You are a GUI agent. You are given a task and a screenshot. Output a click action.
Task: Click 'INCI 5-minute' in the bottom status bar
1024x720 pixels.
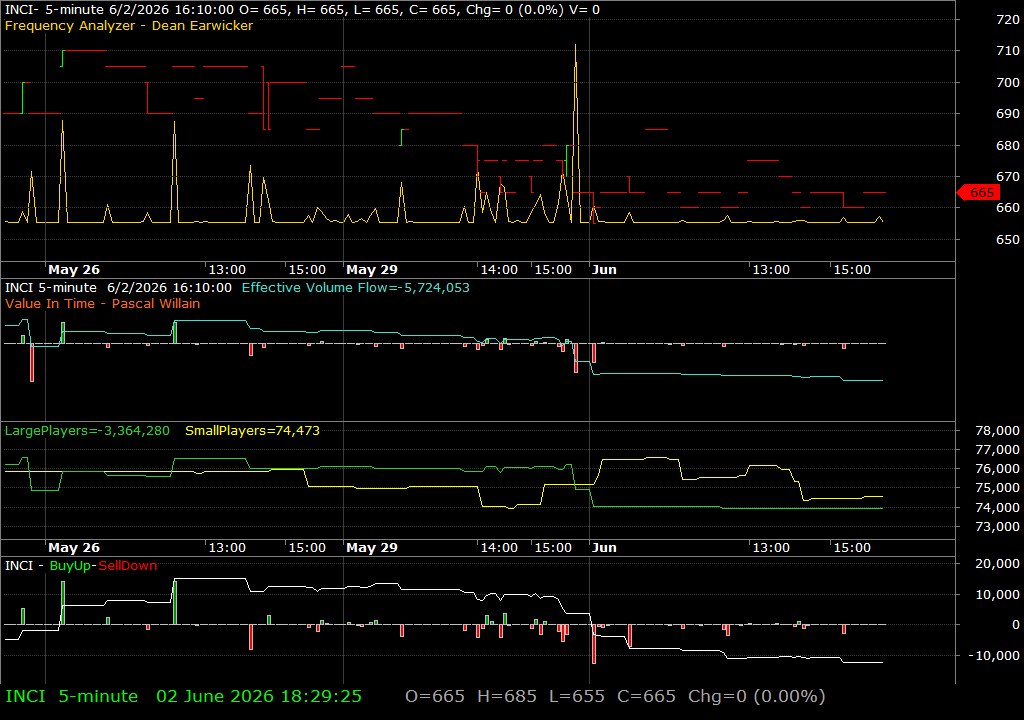(72, 696)
